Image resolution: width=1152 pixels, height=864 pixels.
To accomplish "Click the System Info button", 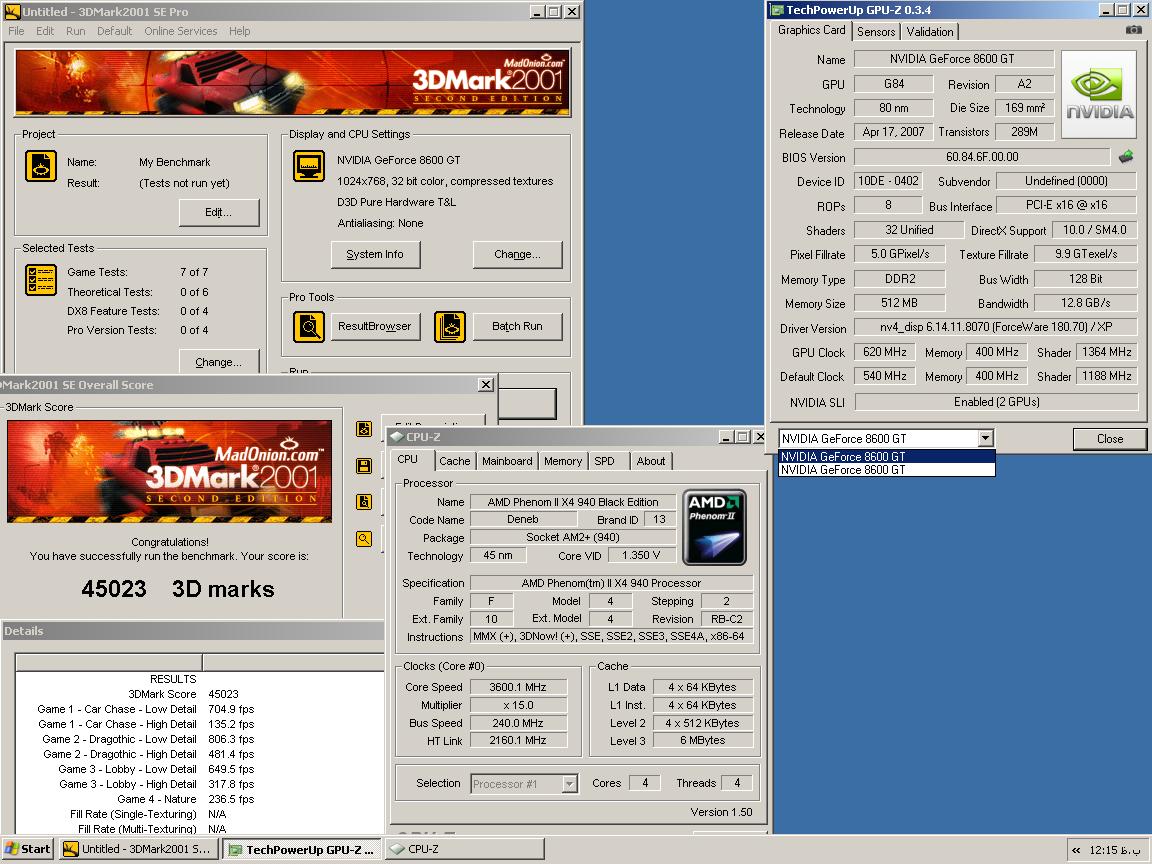I will (x=375, y=254).
